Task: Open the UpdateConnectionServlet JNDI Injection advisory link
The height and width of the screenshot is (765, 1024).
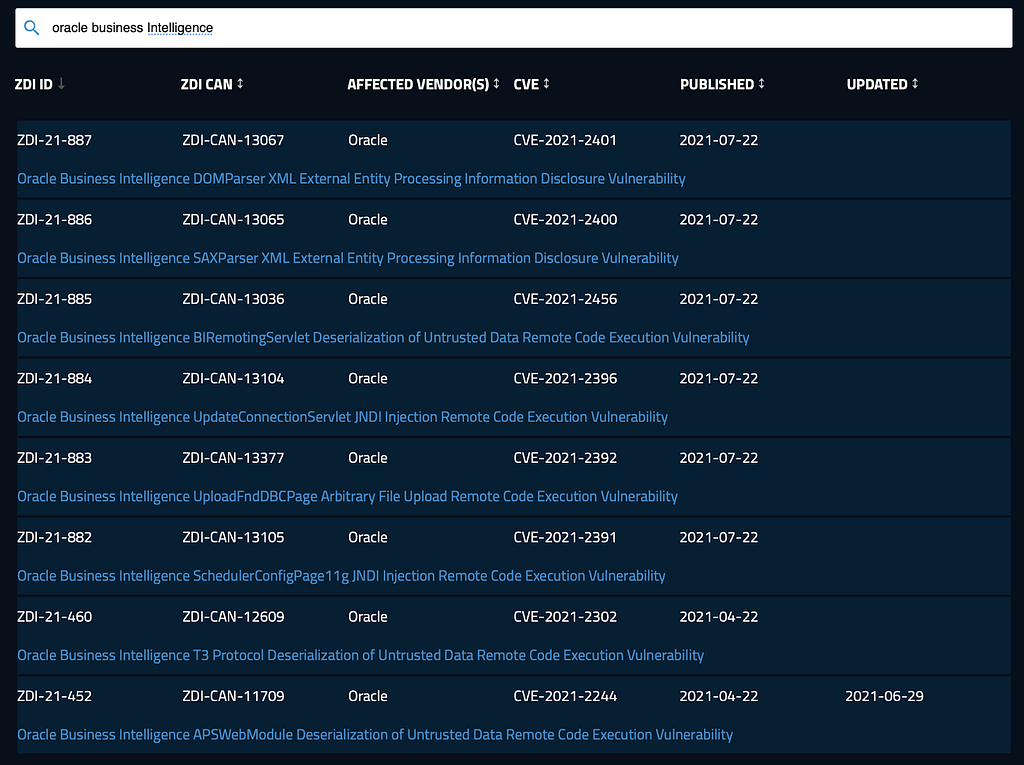Action: point(343,417)
